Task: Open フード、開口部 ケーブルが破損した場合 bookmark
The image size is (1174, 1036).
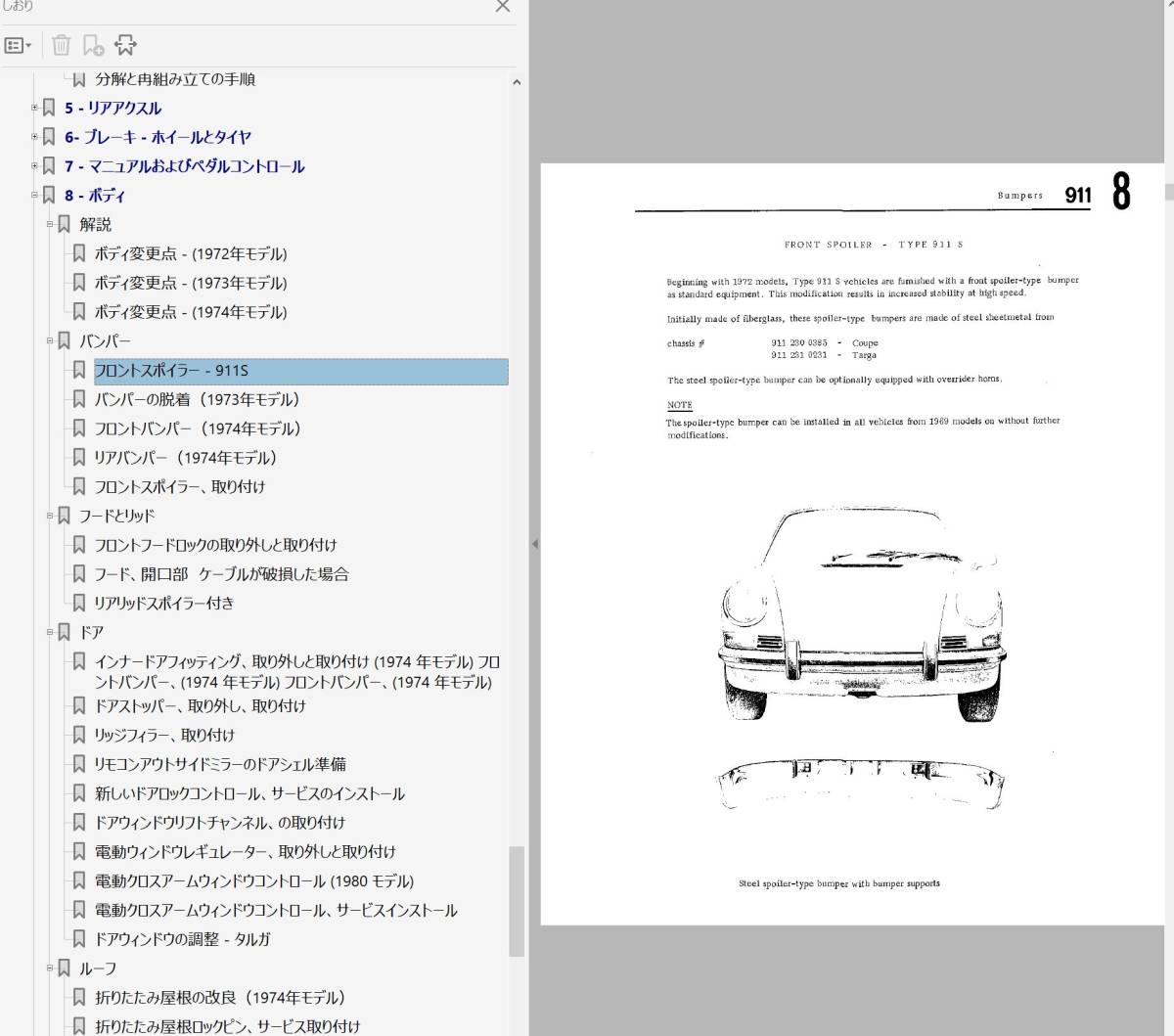Action: coord(221,574)
